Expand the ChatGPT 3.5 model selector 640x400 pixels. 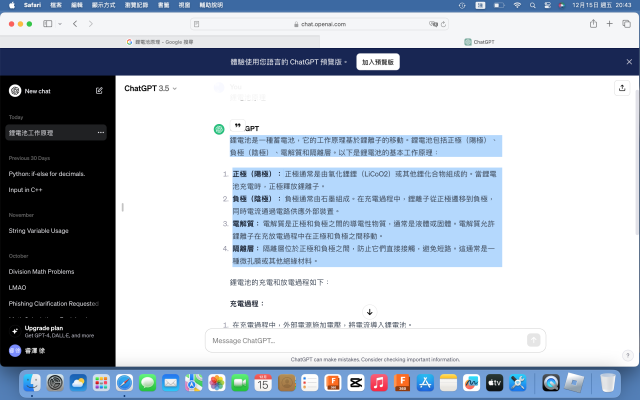coord(150,88)
